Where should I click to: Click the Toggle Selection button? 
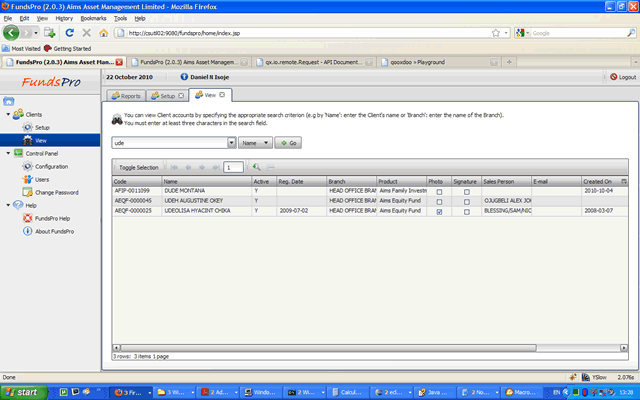(x=139, y=167)
